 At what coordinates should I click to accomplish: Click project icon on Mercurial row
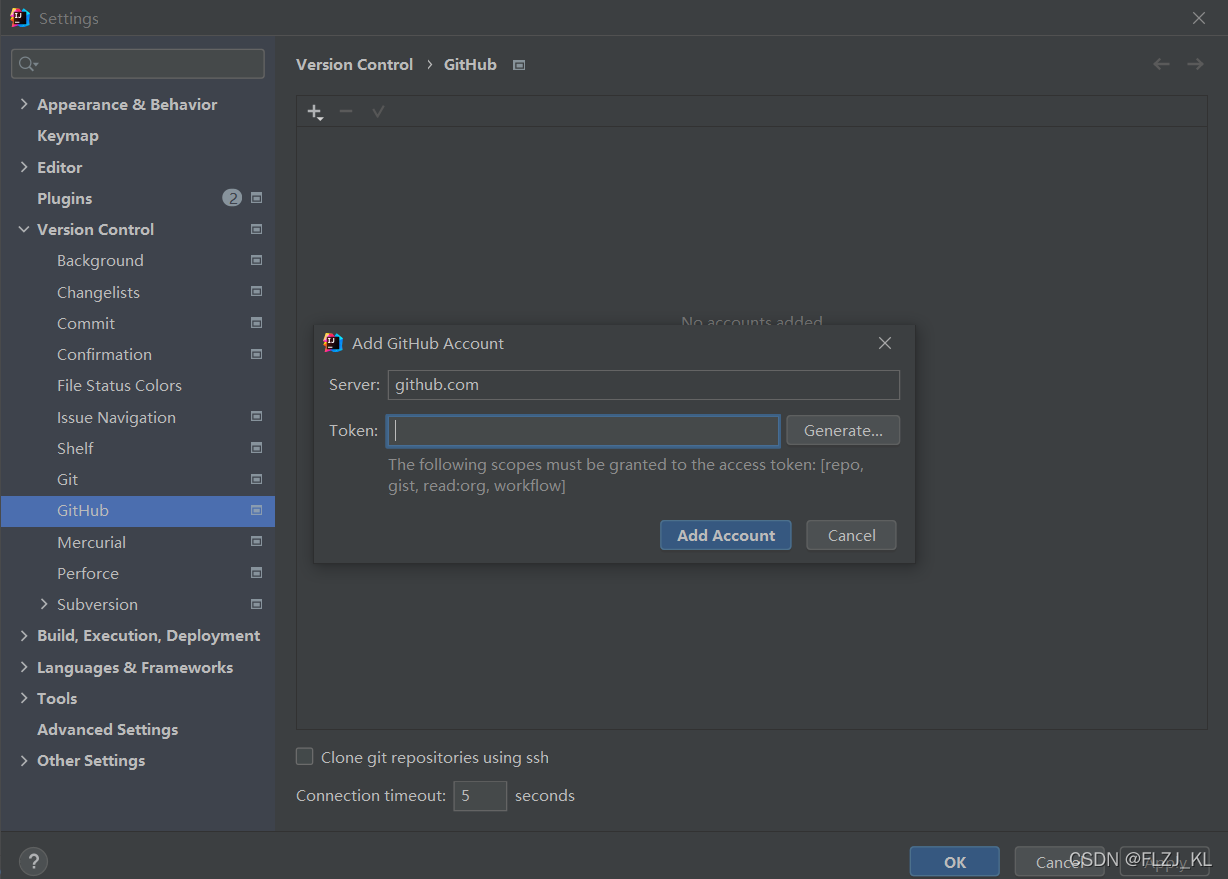(x=257, y=542)
